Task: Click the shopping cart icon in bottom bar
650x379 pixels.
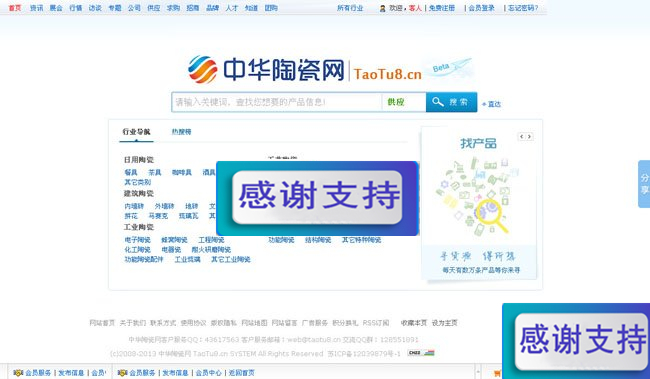Action: point(497,373)
